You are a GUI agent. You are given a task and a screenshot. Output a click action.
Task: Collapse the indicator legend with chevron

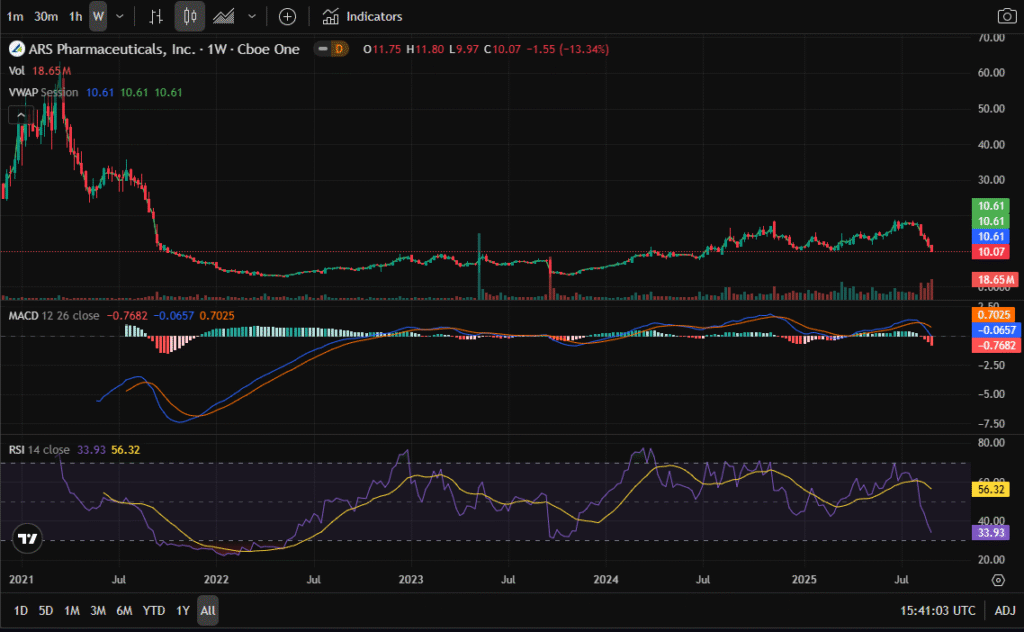tap(20, 115)
